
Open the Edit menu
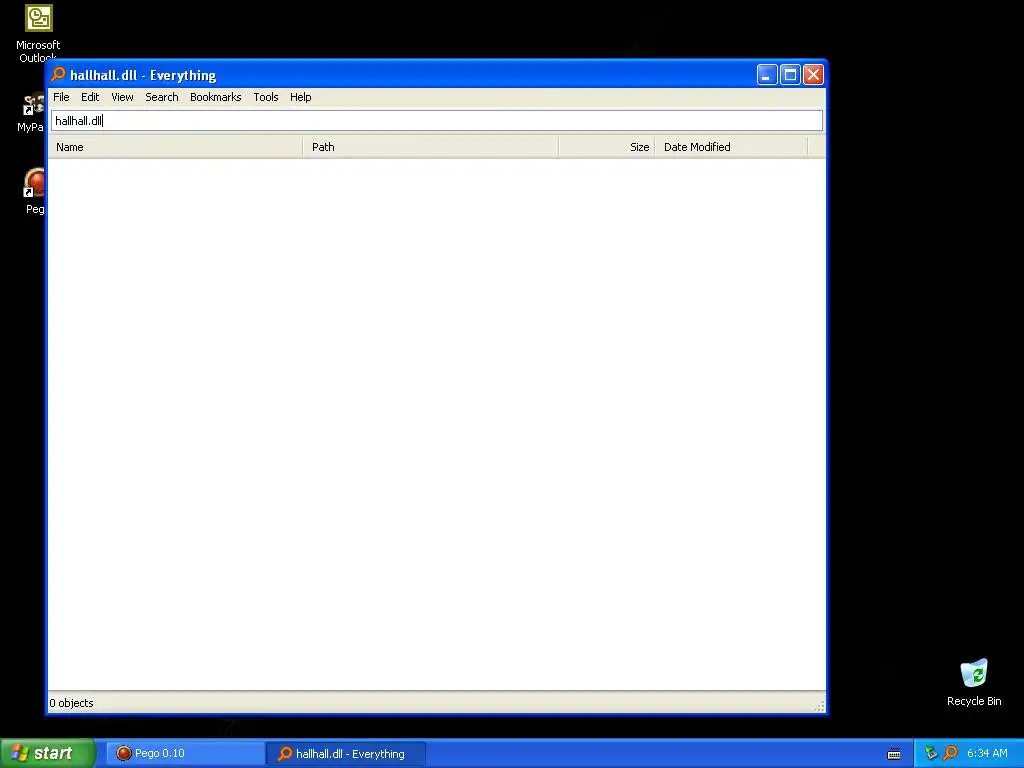point(90,97)
